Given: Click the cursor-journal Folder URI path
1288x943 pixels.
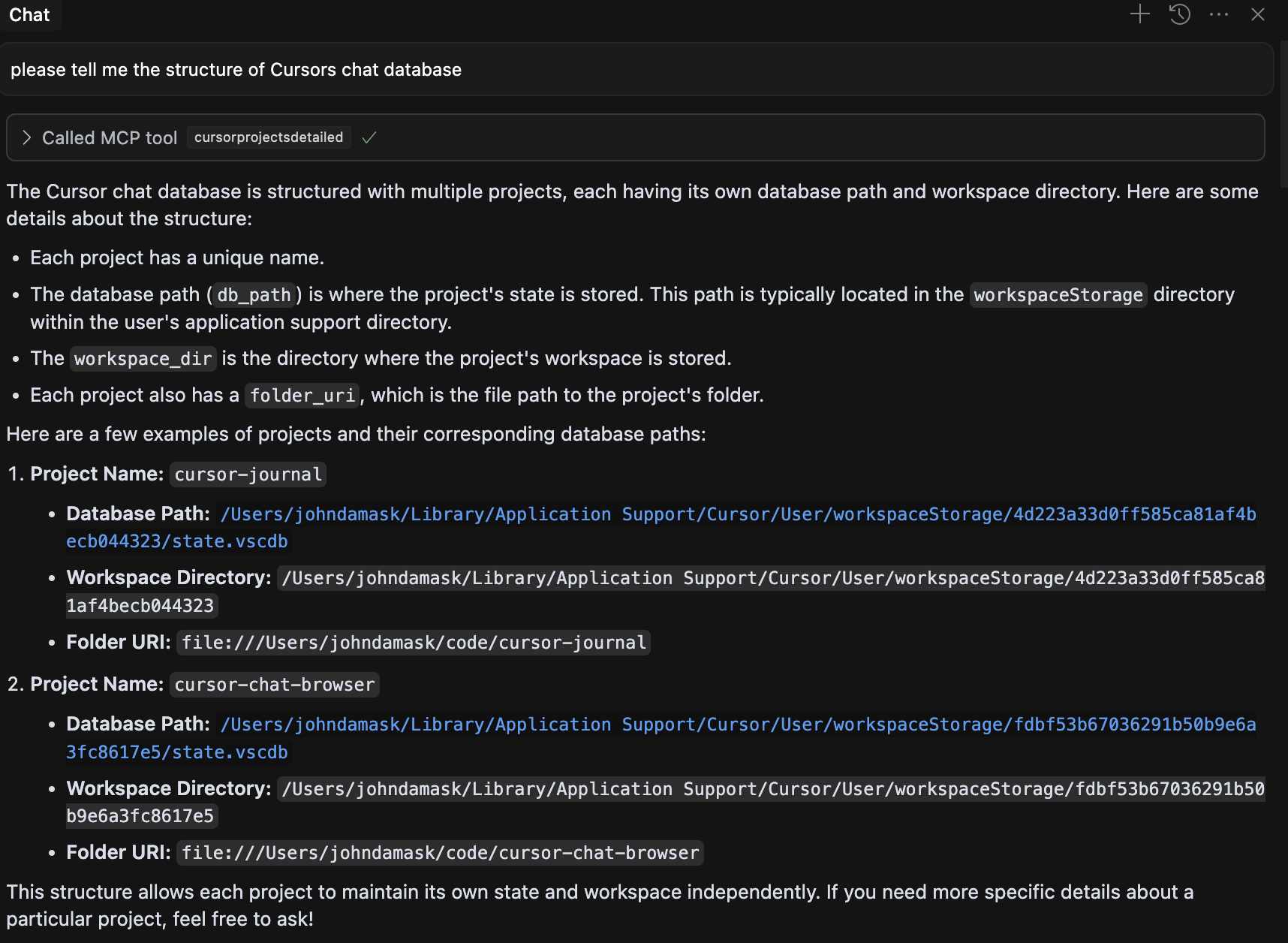Looking at the screenshot, I should (x=413, y=643).
